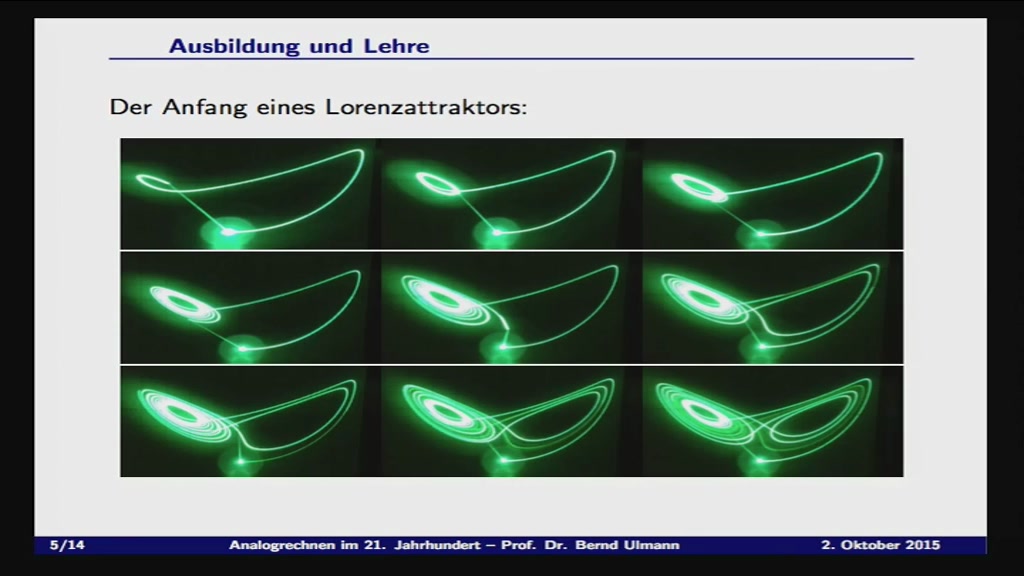Click the slide number '5/14' in footer
This screenshot has width=1024, height=576.
[x=67, y=545]
